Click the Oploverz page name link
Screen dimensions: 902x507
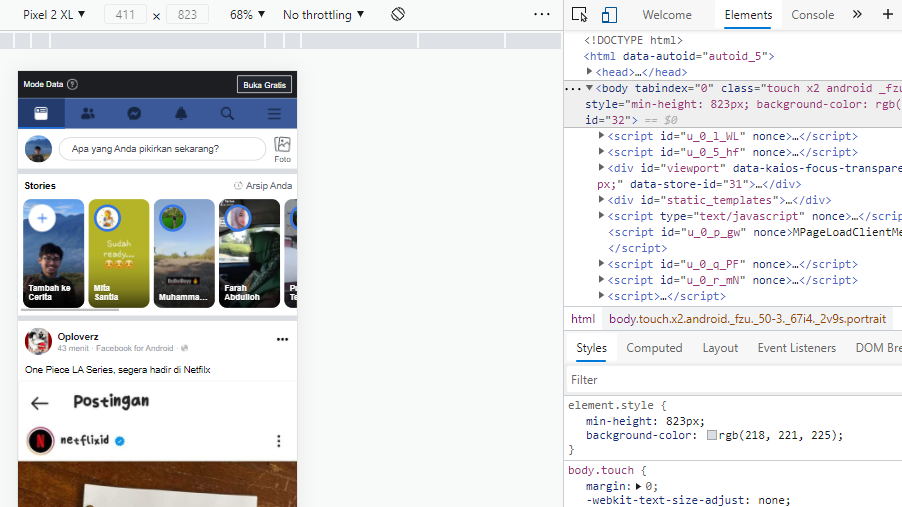coord(78,337)
